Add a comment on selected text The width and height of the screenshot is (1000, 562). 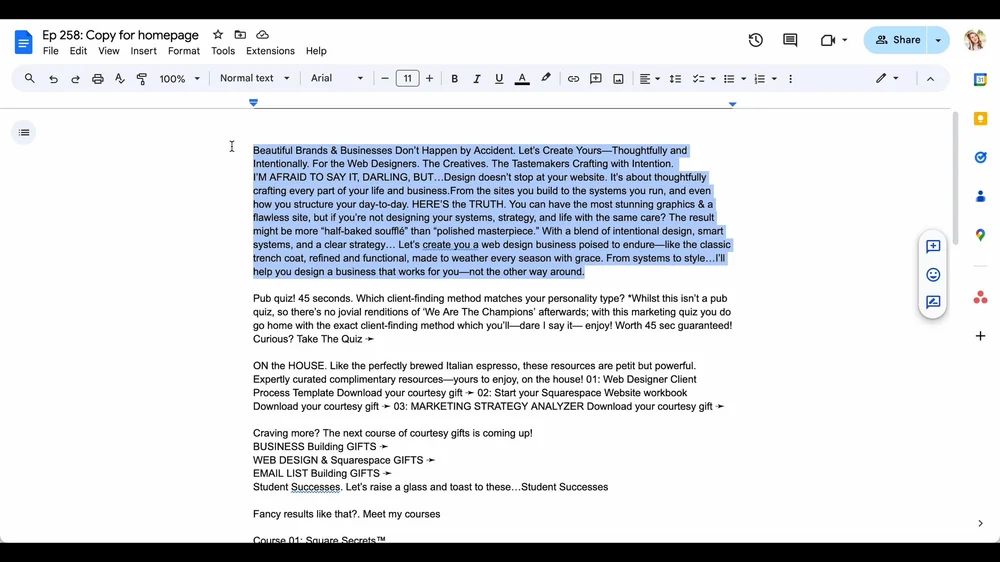(933, 246)
